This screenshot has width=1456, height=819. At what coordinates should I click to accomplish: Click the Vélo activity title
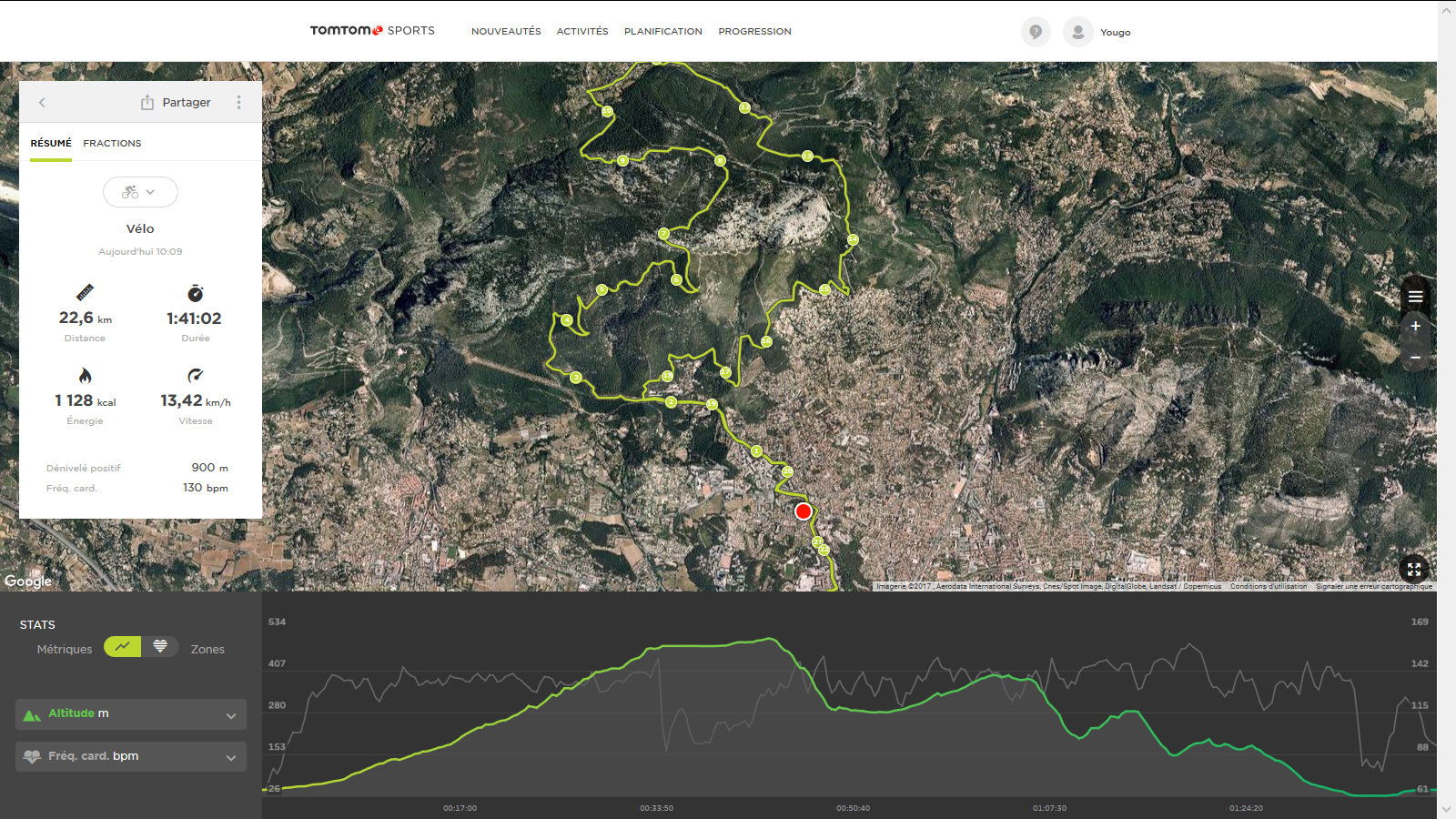point(140,229)
